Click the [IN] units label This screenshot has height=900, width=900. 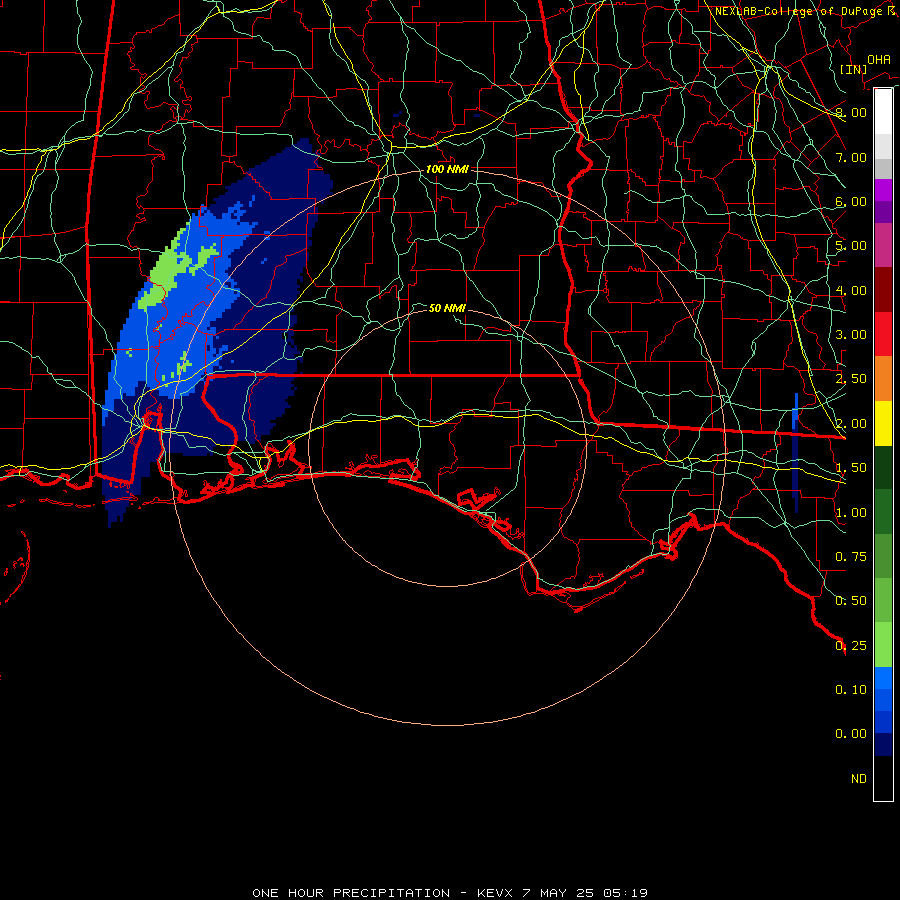[x=854, y=69]
